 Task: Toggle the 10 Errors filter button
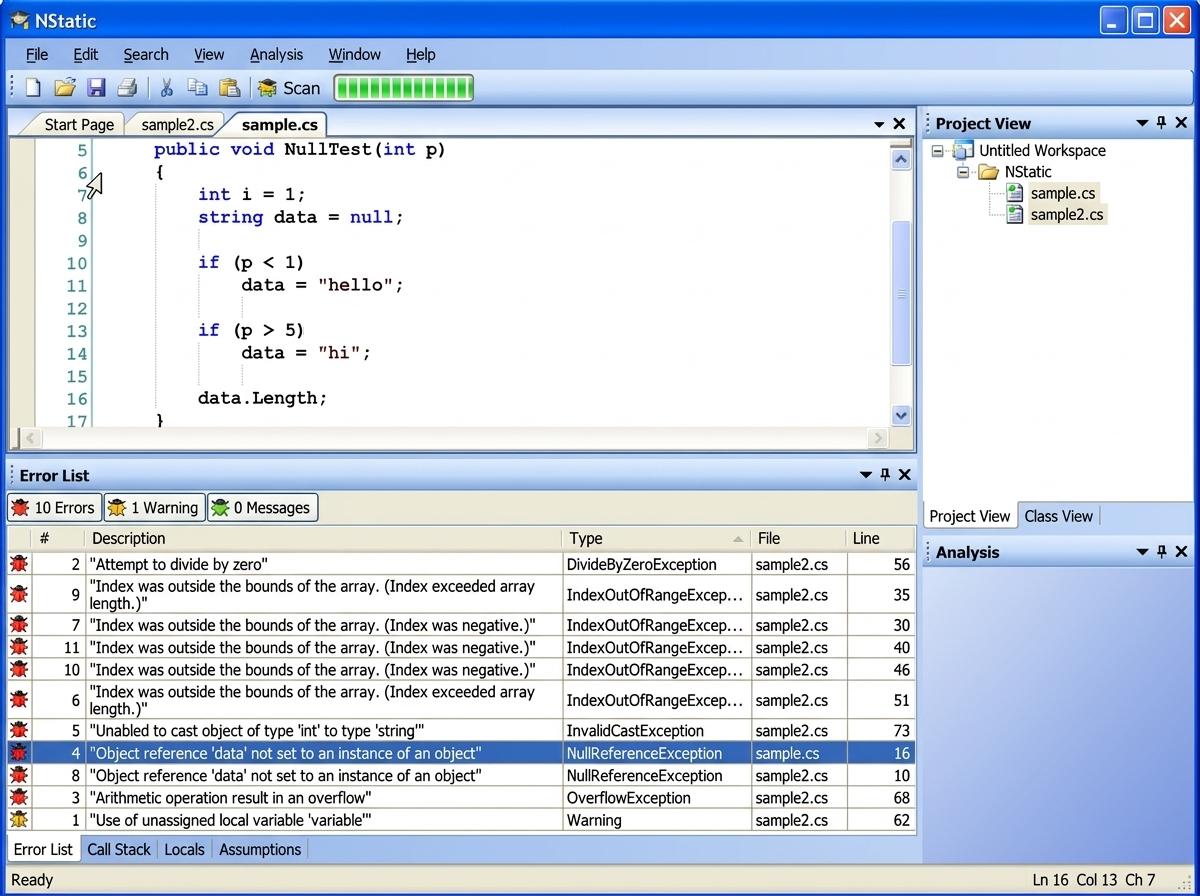(54, 508)
